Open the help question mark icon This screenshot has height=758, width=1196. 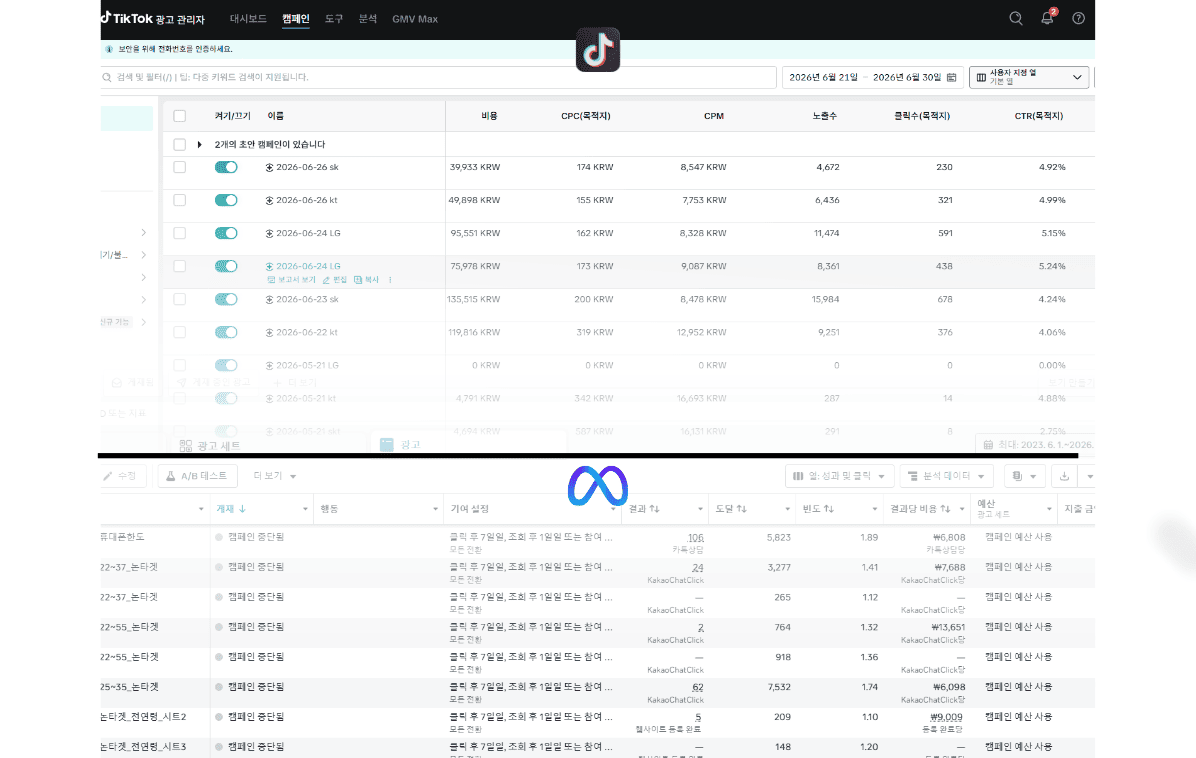click(x=1079, y=18)
